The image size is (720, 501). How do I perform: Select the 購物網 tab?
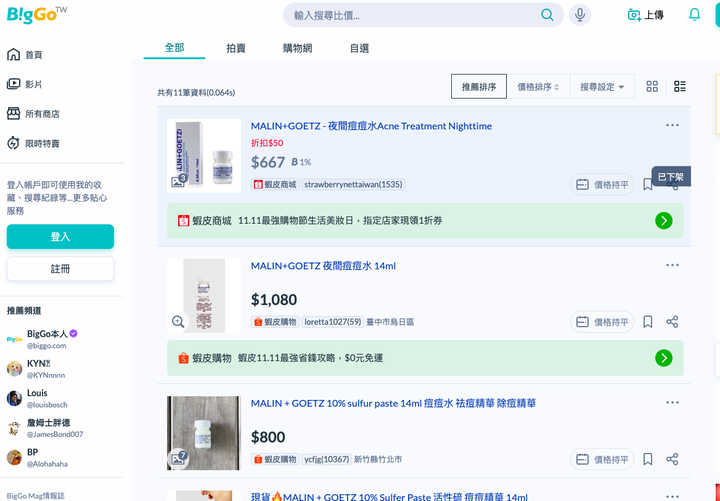click(298, 48)
